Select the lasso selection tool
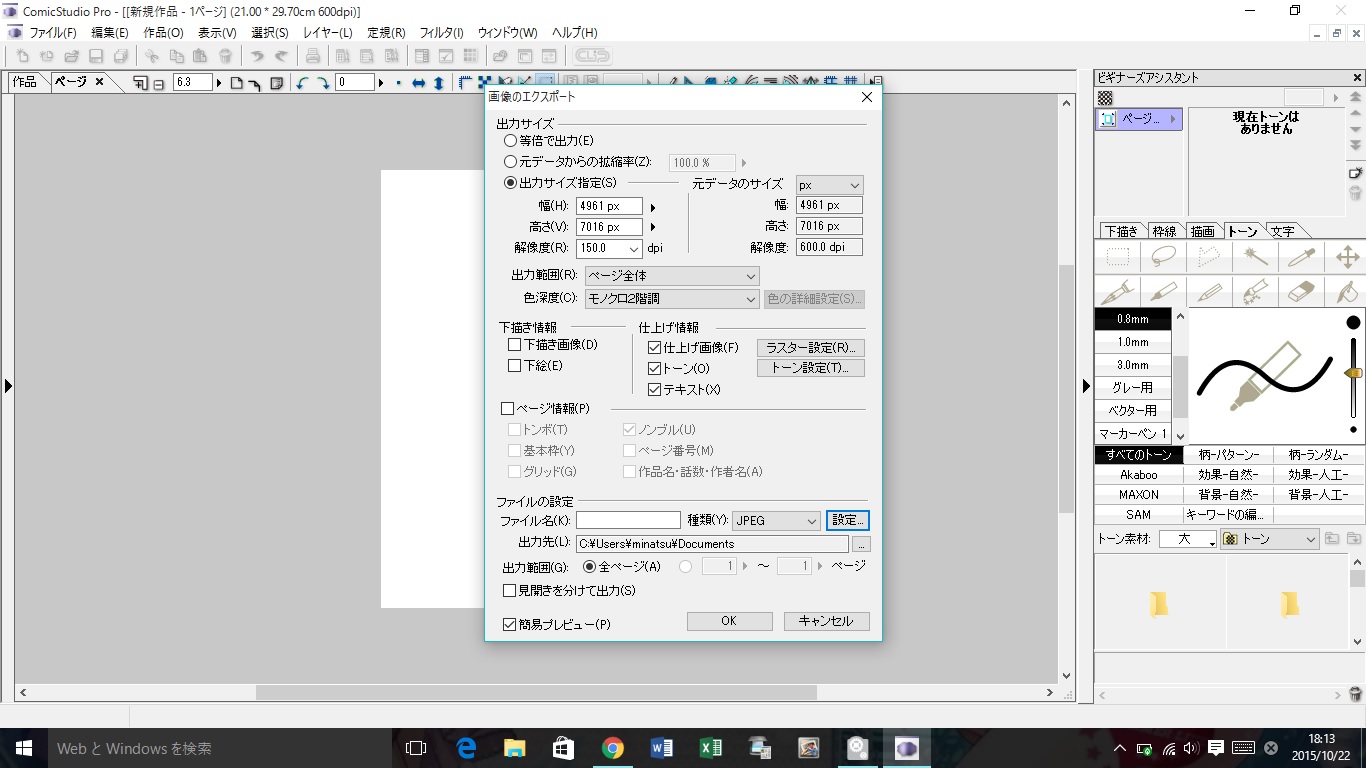The width and height of the screenshot is (1366, 768). pos(1163,257)
